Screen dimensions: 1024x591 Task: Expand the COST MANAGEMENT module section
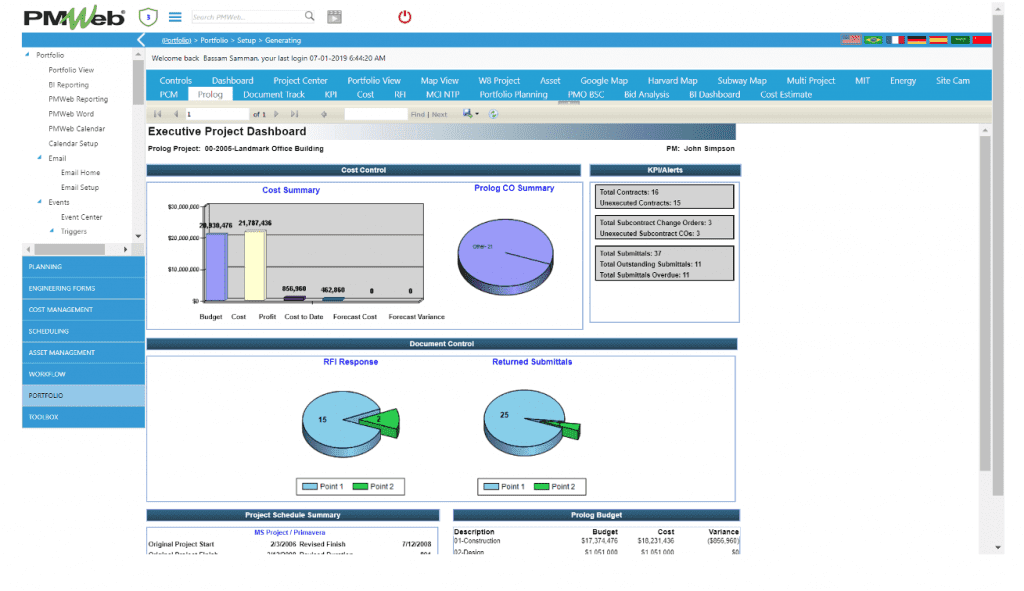[84, 310]
